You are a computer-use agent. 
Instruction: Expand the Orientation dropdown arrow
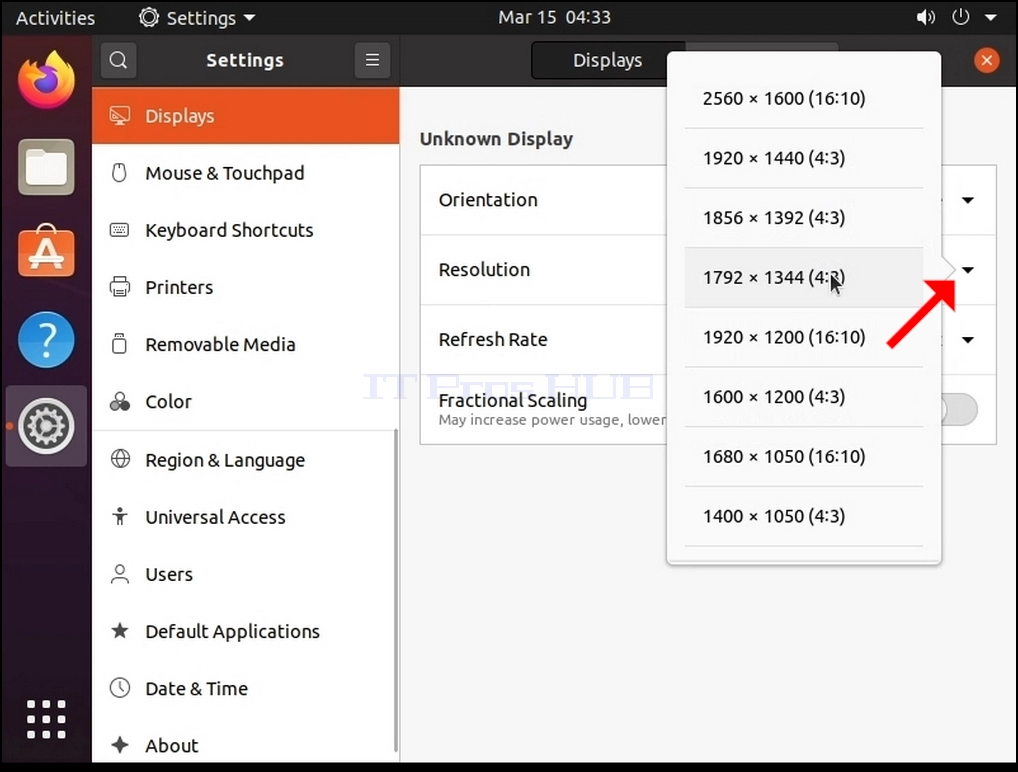point(968,200)
